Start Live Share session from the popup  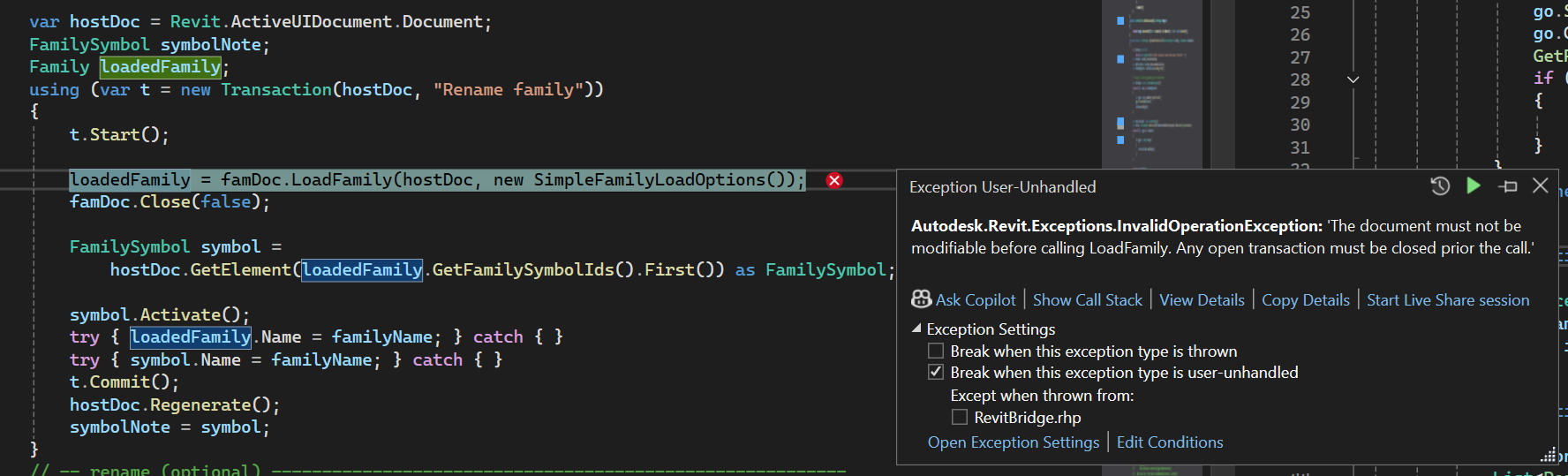point(1447,300)
